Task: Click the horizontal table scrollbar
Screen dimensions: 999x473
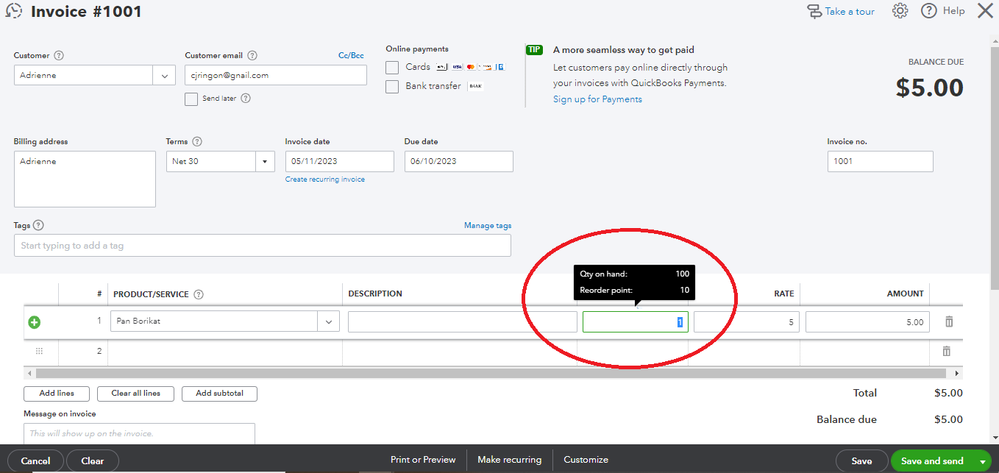Action: point(493,373)
